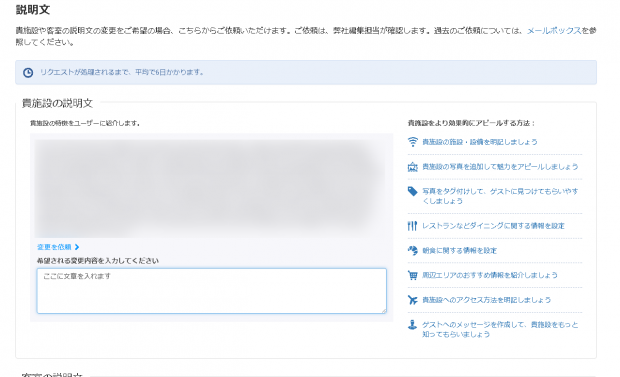Click the clock icon in the blue notice

(28, 72)
